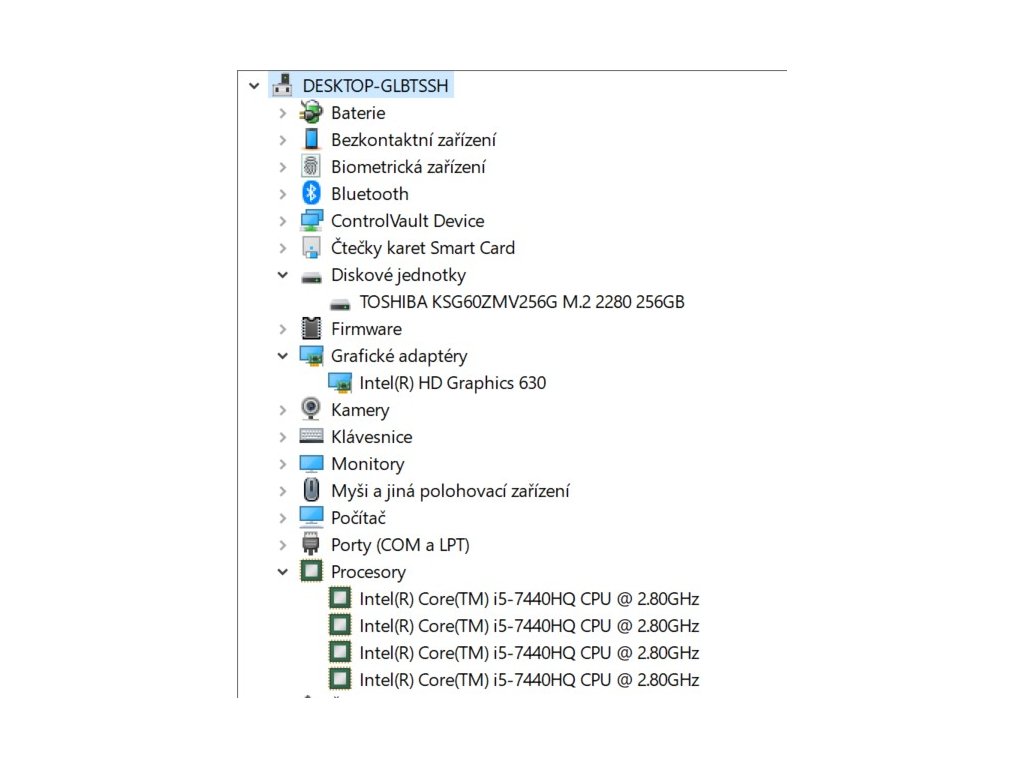Select the Grafické adaptéry label
The width and height of the screenshot is (1024, 768).
pyautogui.click(x=399, y=356)
